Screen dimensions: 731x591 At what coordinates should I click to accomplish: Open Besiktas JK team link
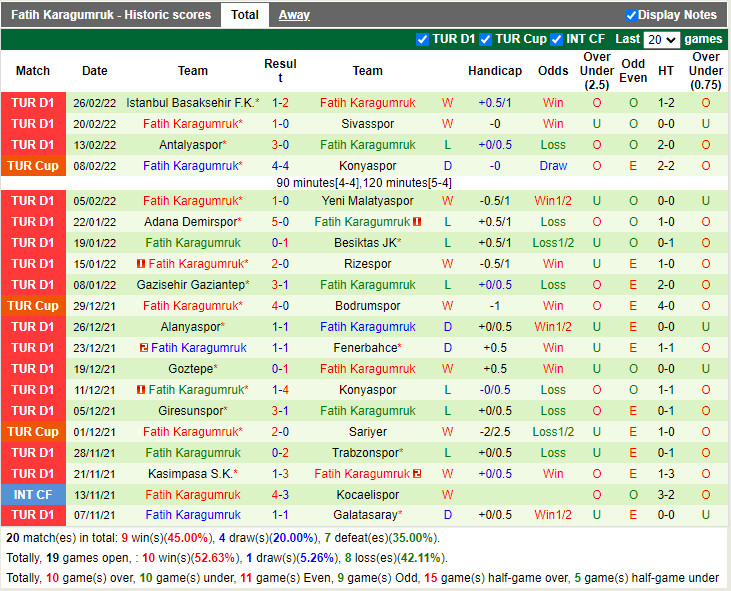(365, 243)
